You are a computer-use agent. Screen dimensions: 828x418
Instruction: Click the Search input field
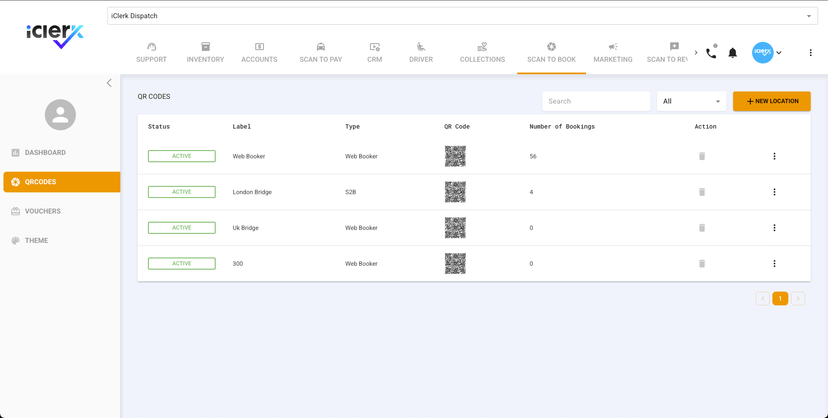tap(596, 101)
